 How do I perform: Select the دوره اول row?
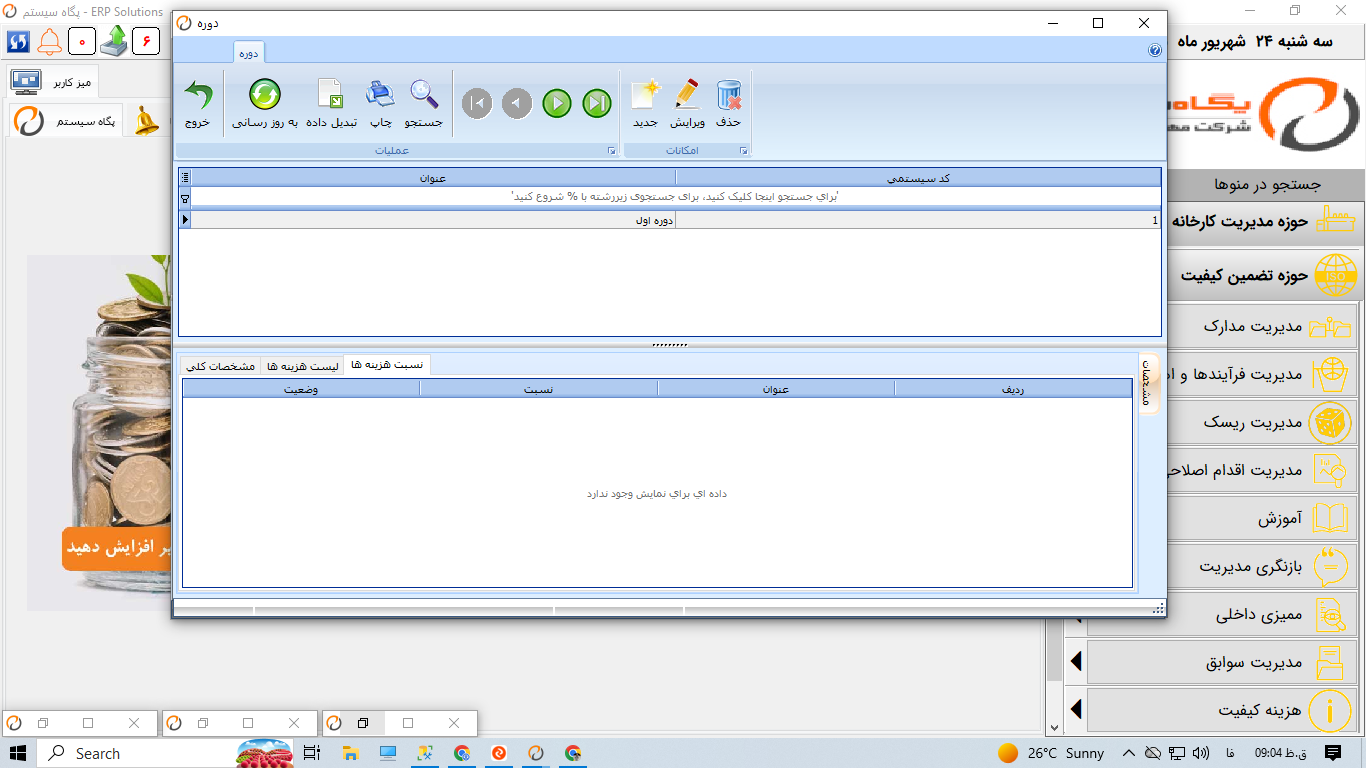tap(670, 220)
